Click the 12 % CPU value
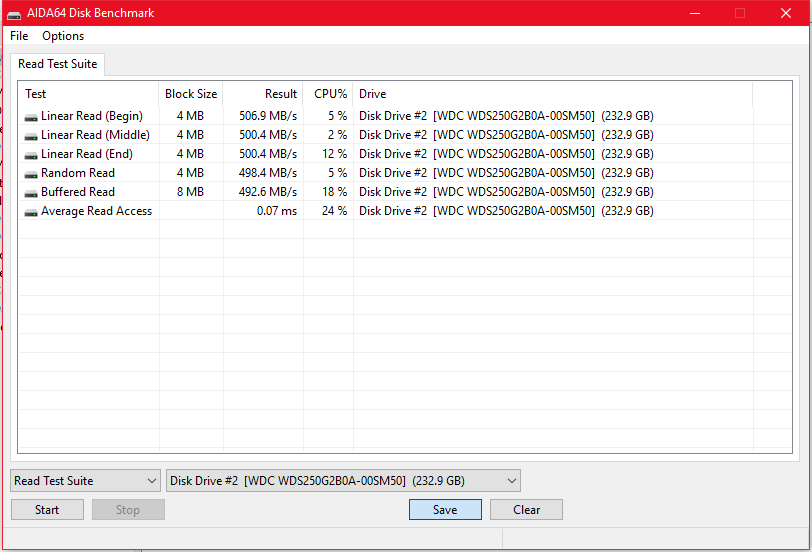 pyautogui.click(x=334, y=154)
